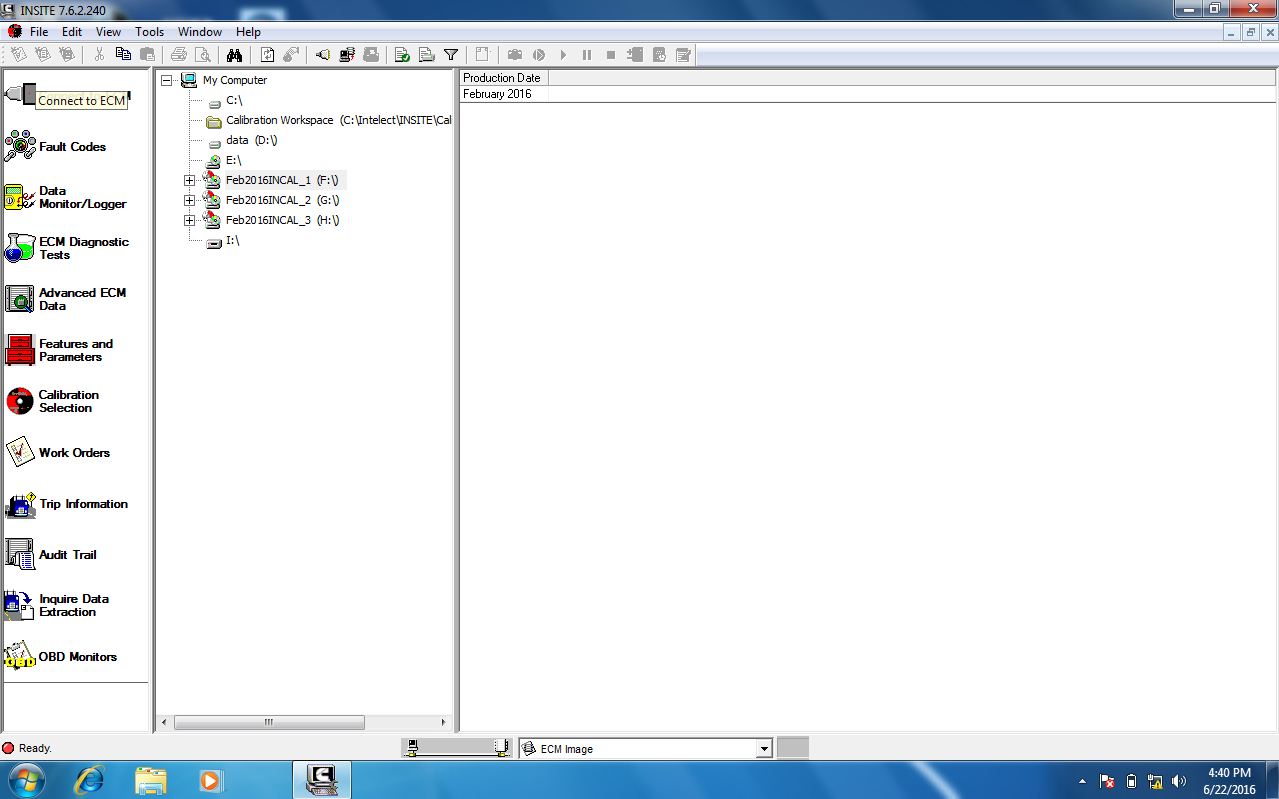Image resolution: width=1279 pixels, height=799 pixels.
Task: Click the Play toolbar button
Action: (x=563, y=55)
